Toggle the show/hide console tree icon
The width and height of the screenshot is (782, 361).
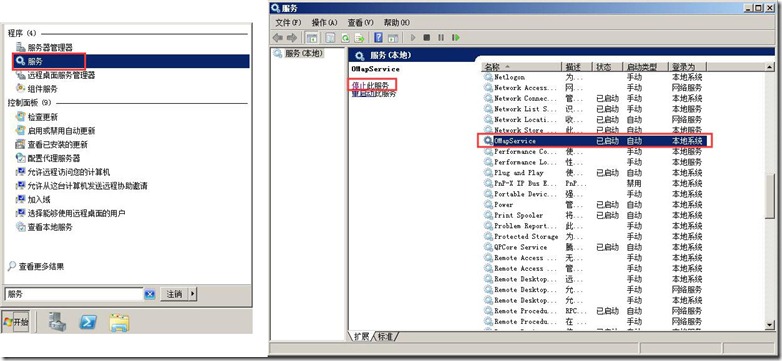pyautogui.click(x=312, y=38)
